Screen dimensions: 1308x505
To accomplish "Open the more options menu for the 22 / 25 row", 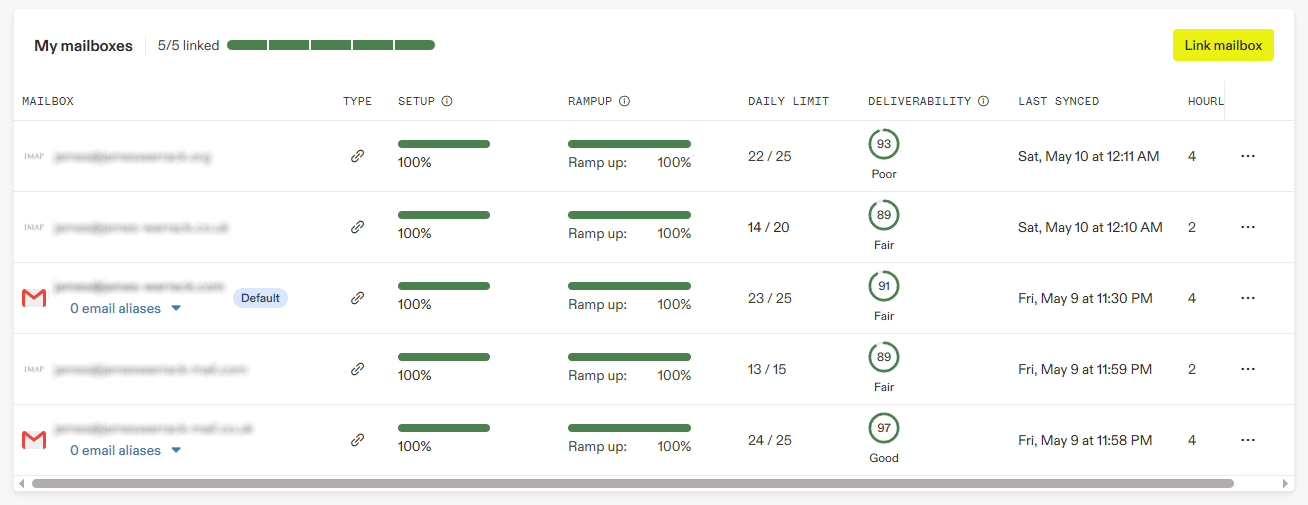I will pos(1247,156).
